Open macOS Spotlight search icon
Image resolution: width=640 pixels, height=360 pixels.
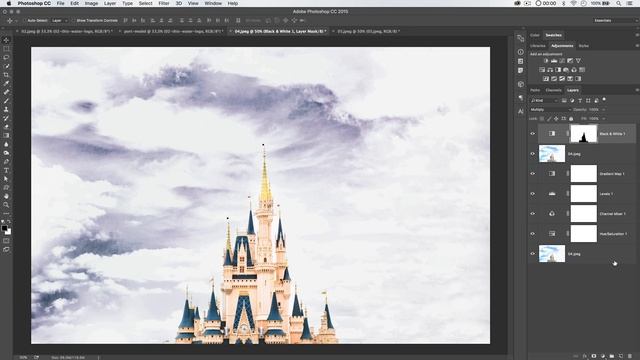point(619,3)
